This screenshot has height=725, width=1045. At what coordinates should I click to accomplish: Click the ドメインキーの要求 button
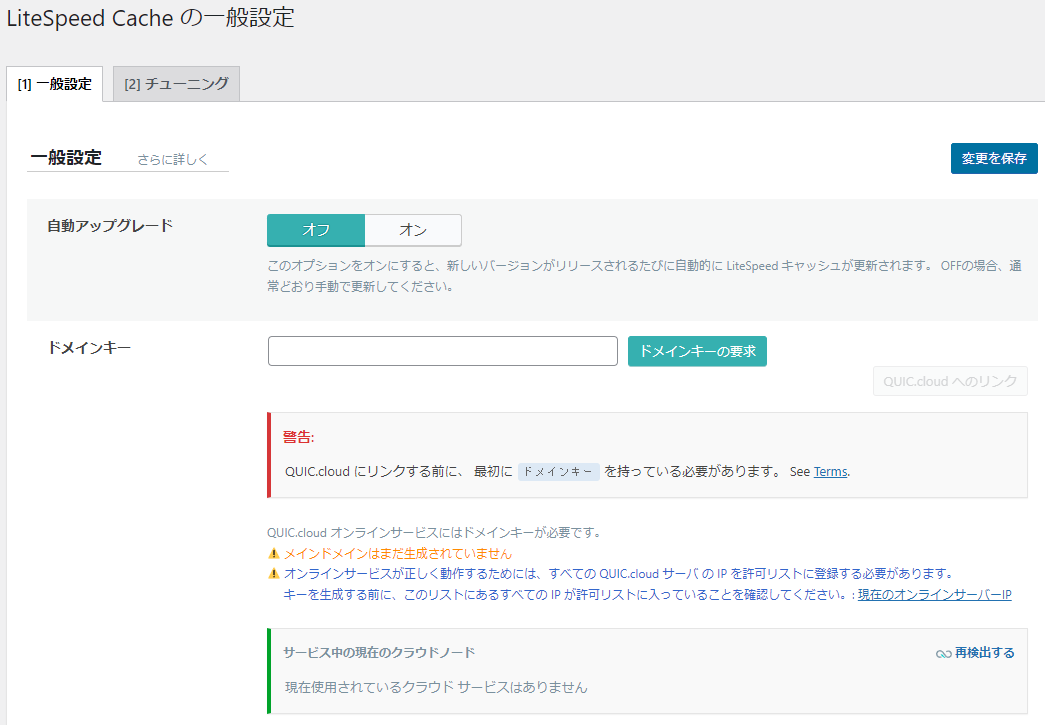coord(697,351)
